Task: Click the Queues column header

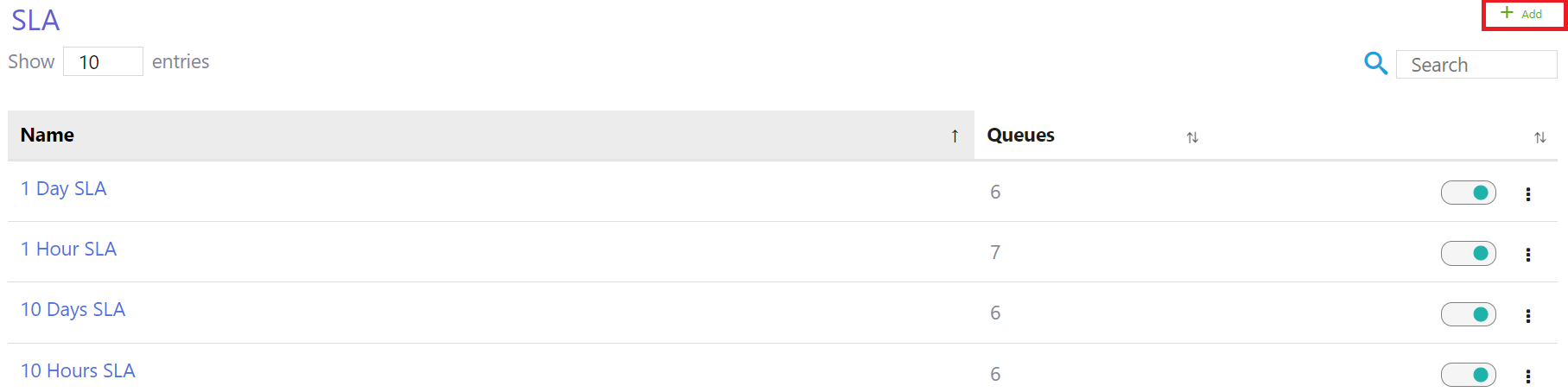Action: coord(1021,136)
